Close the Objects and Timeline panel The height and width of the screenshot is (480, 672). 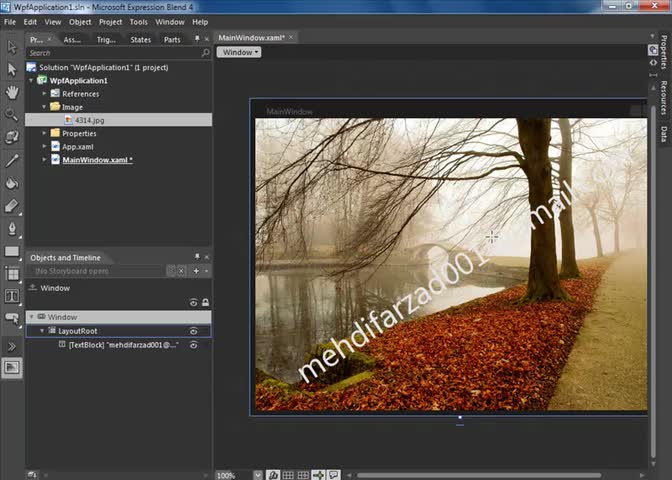coord(207,257)
